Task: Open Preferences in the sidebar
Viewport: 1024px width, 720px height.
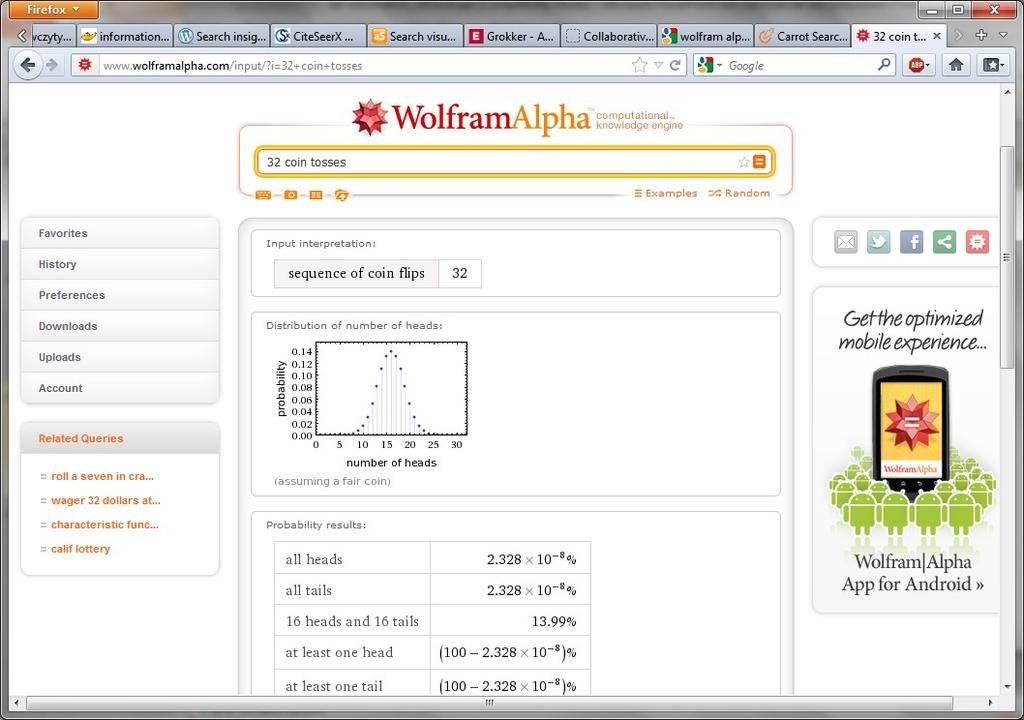Action: coord(120,295)
